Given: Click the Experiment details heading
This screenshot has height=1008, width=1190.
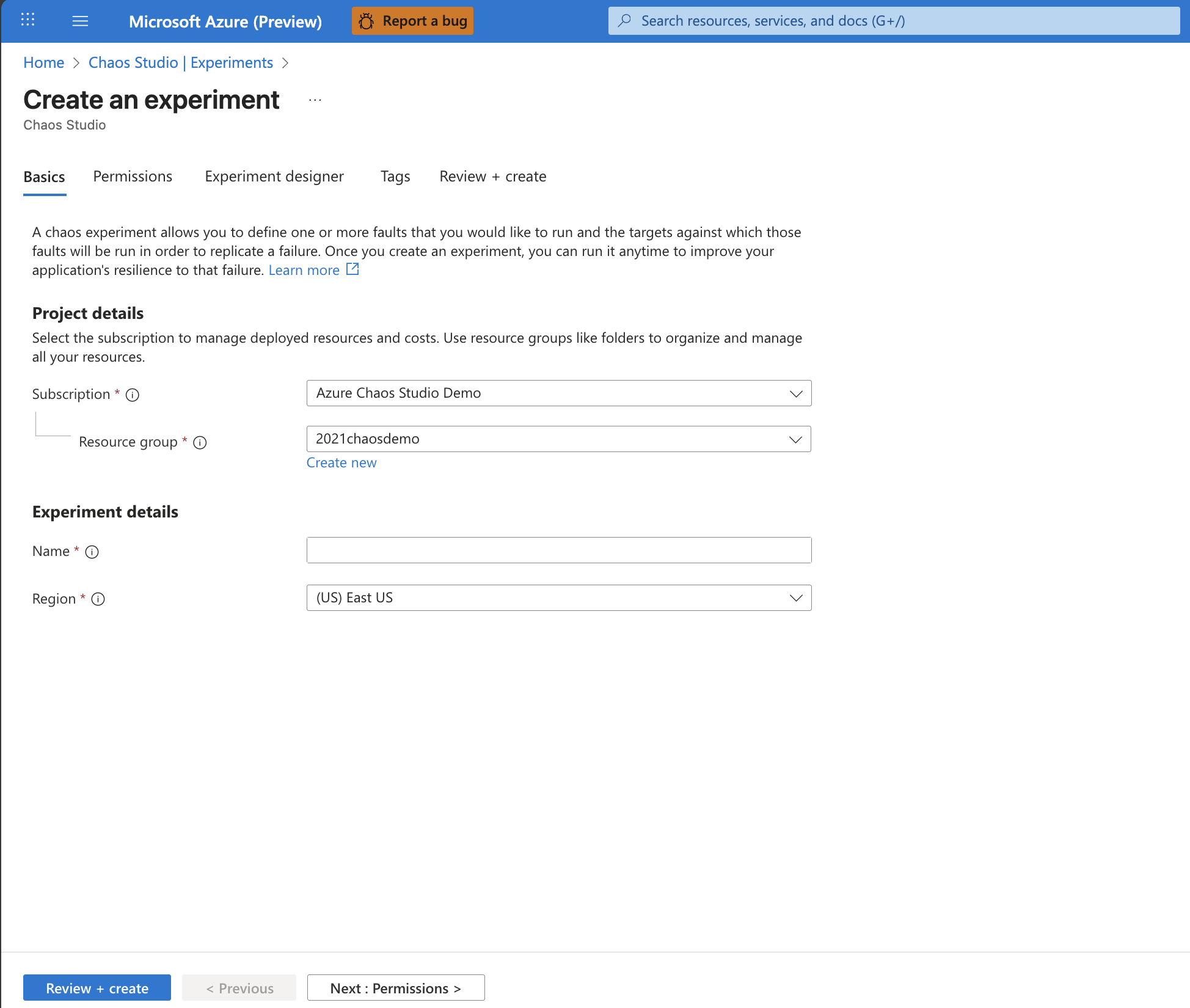Looking at the screenshot, I should (x=105, y=512).
